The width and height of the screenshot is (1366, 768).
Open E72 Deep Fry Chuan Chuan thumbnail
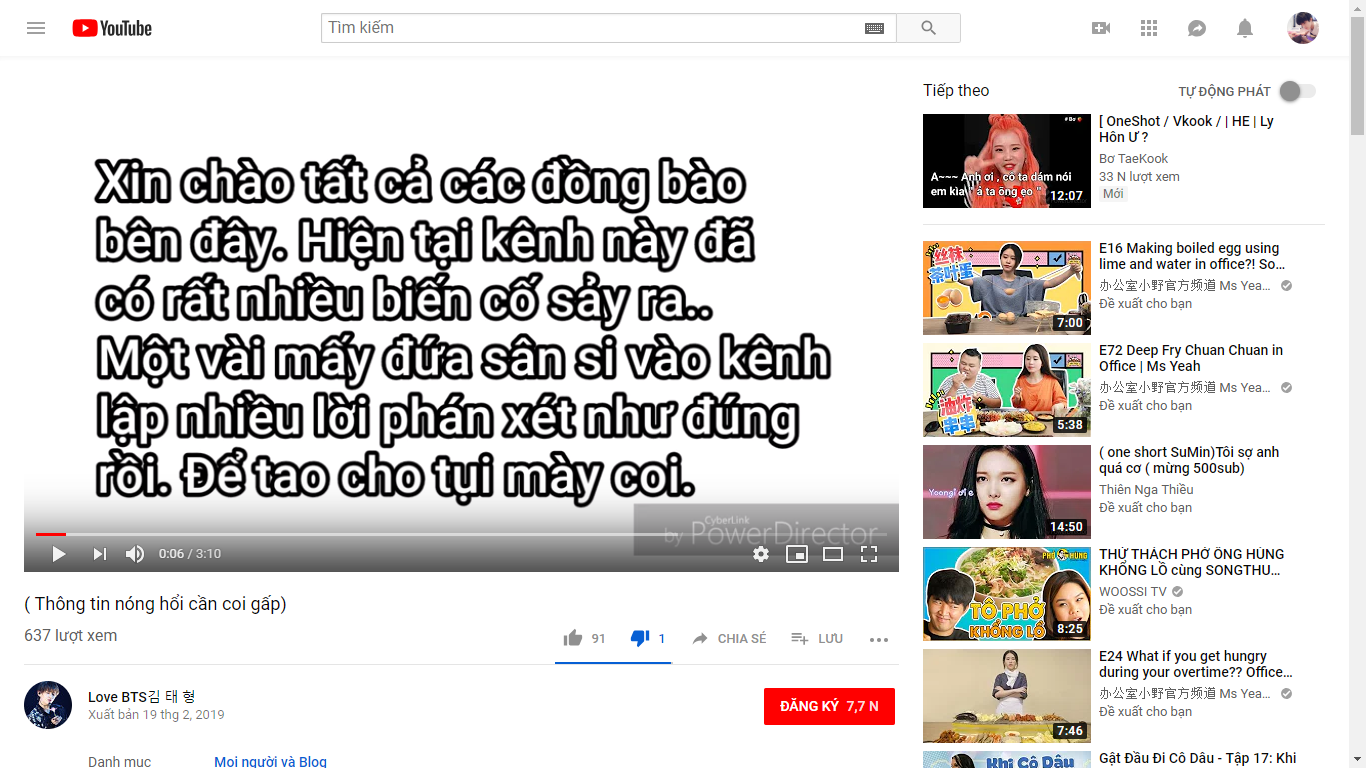1007,390
